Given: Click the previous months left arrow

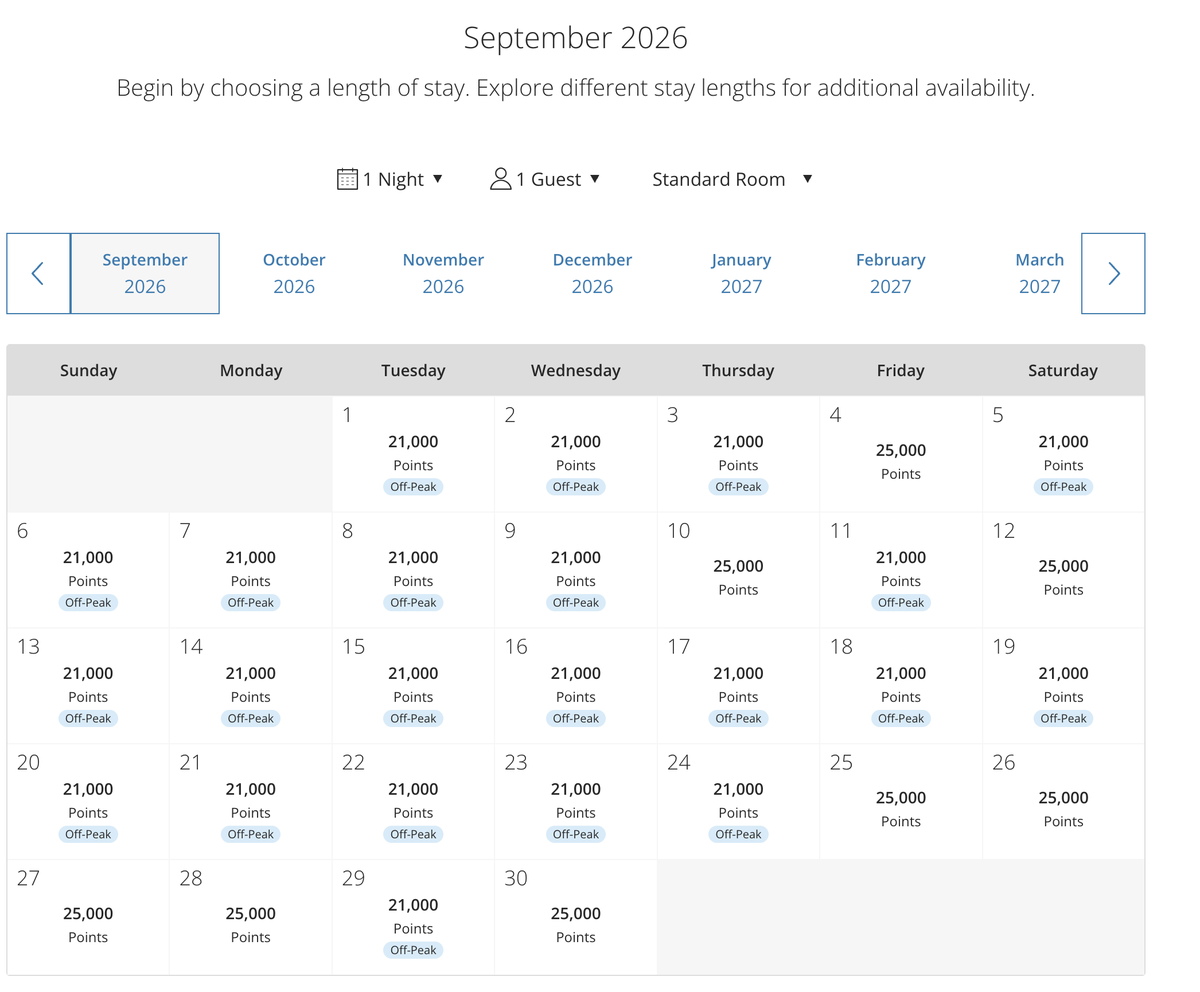Looking at the screenshot, I should pyautogui.click(x=38, y=273).
